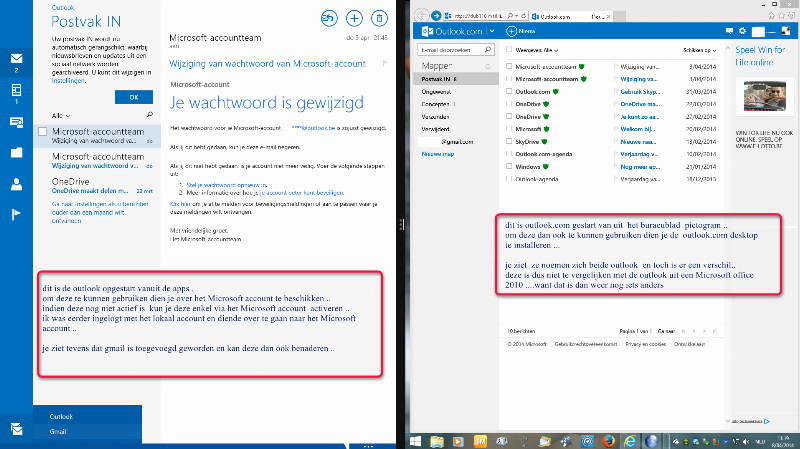Check the 3/04/2014 Microsoft-accountteam message on Outlook.com

tap(509, 66)
